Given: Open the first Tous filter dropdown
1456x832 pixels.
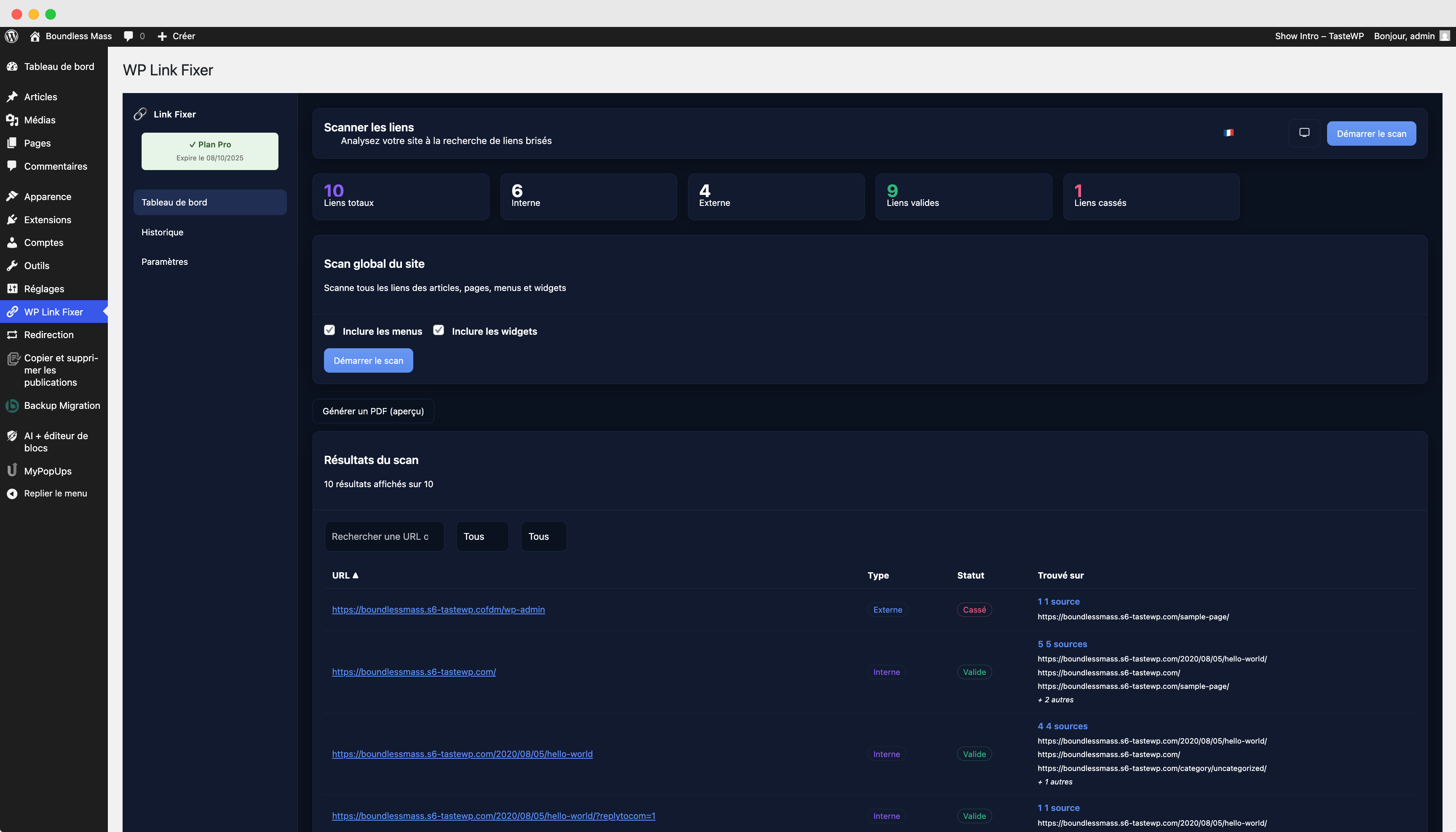Looking at the screenshot, I should 482,536.
